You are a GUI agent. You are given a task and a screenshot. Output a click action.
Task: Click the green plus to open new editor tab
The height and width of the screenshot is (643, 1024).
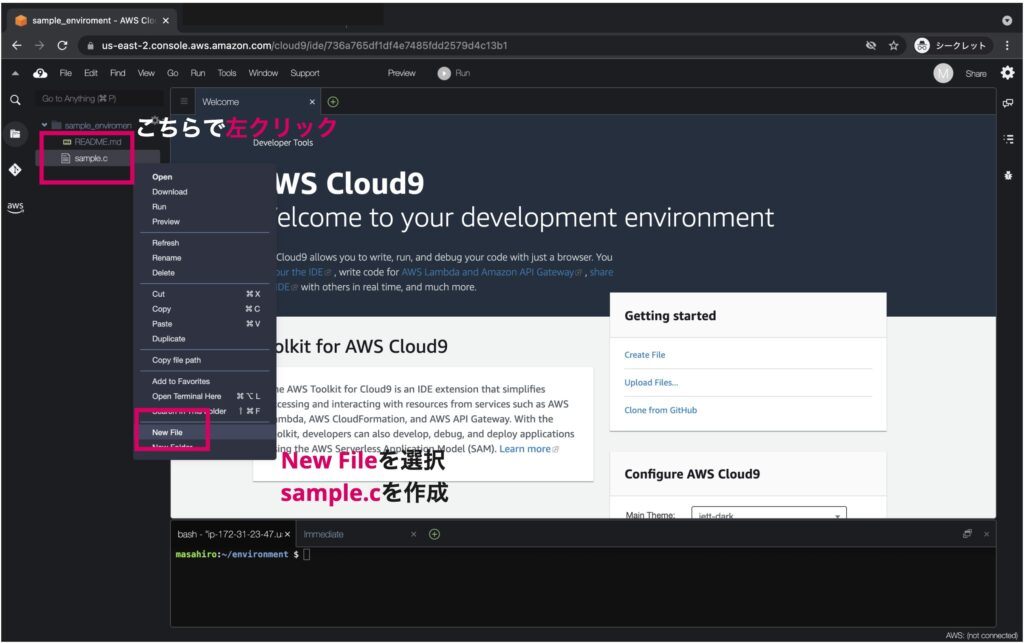(x=333, y=102)
